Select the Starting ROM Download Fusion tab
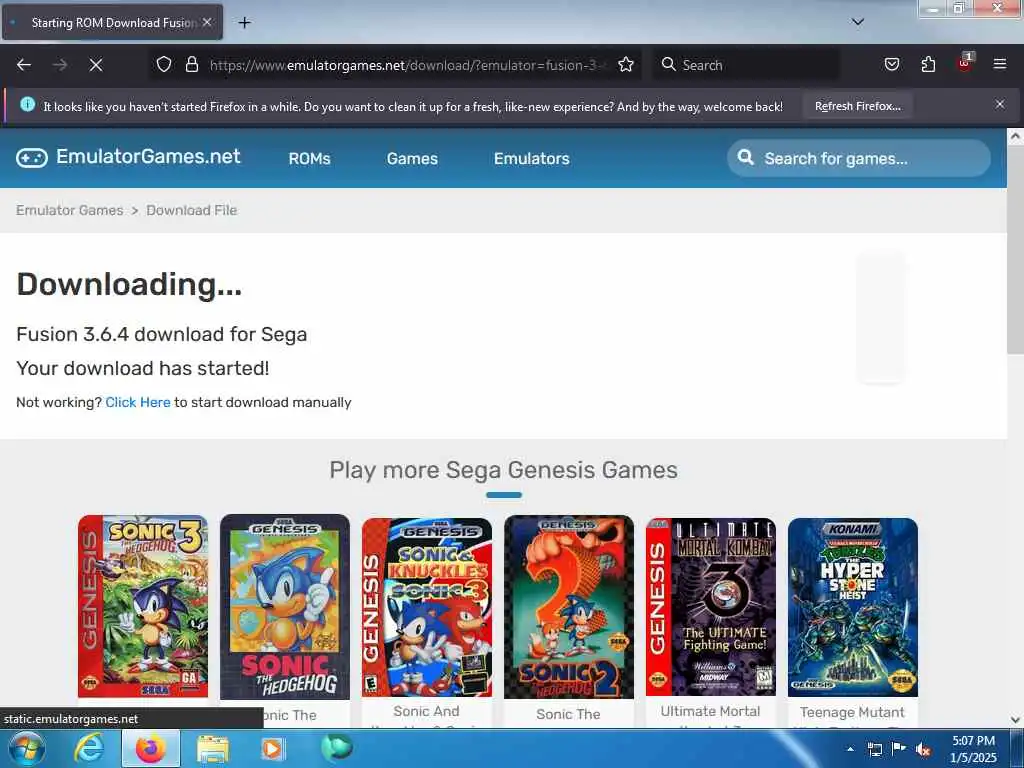 [112, 23]
